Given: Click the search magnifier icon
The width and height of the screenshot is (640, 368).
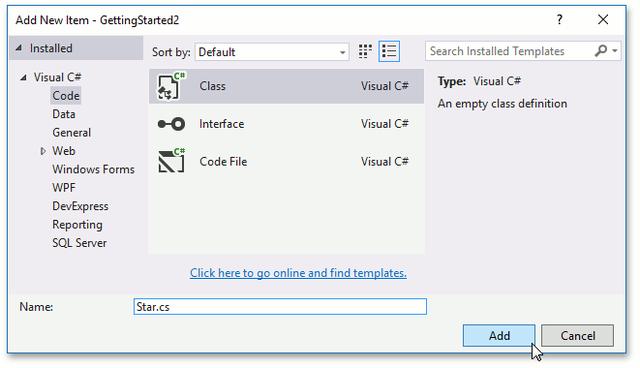Looking at the screenshot, I should pyautogui.click(x=601, y=51).
